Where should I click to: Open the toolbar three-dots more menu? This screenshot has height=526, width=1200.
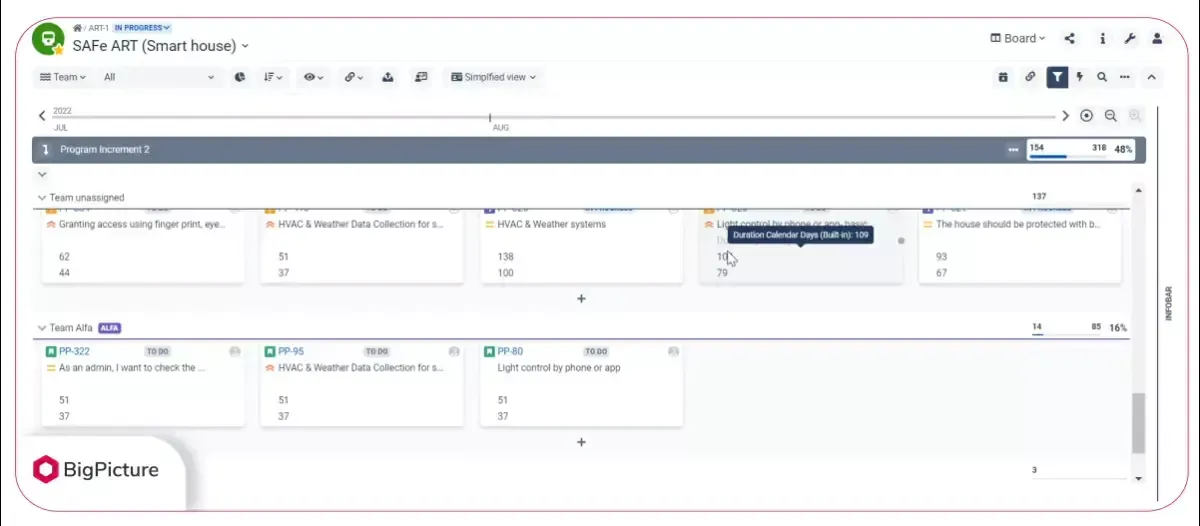click(1125, 77)
